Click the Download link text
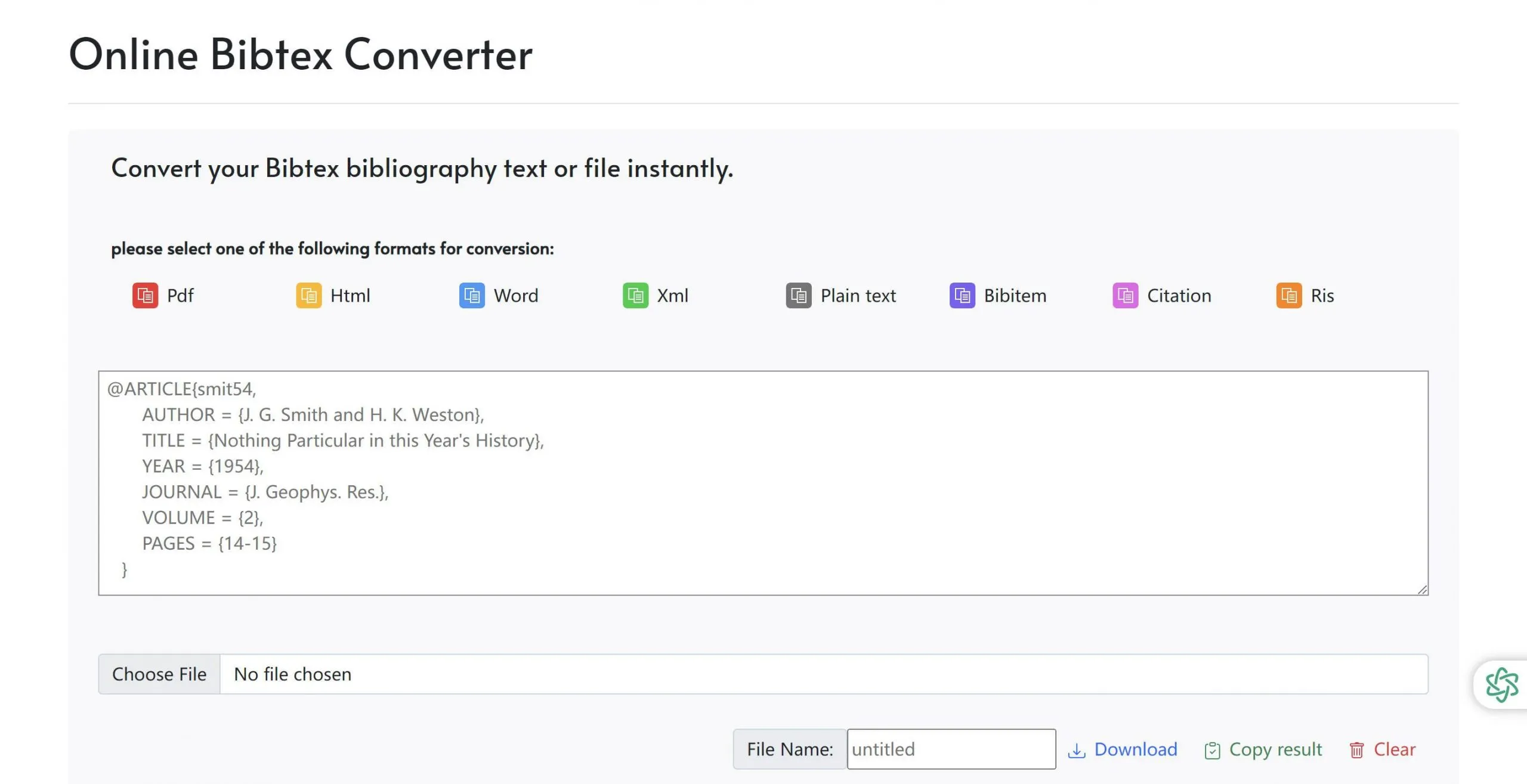Screen dimensions: 1527x784 coord(1136,749)
